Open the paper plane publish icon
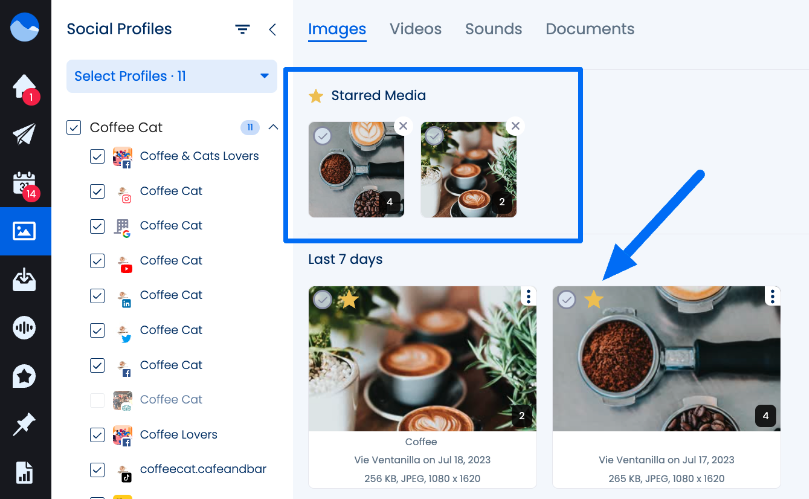This screenshot has width=809, height=499. click(24, 134)
